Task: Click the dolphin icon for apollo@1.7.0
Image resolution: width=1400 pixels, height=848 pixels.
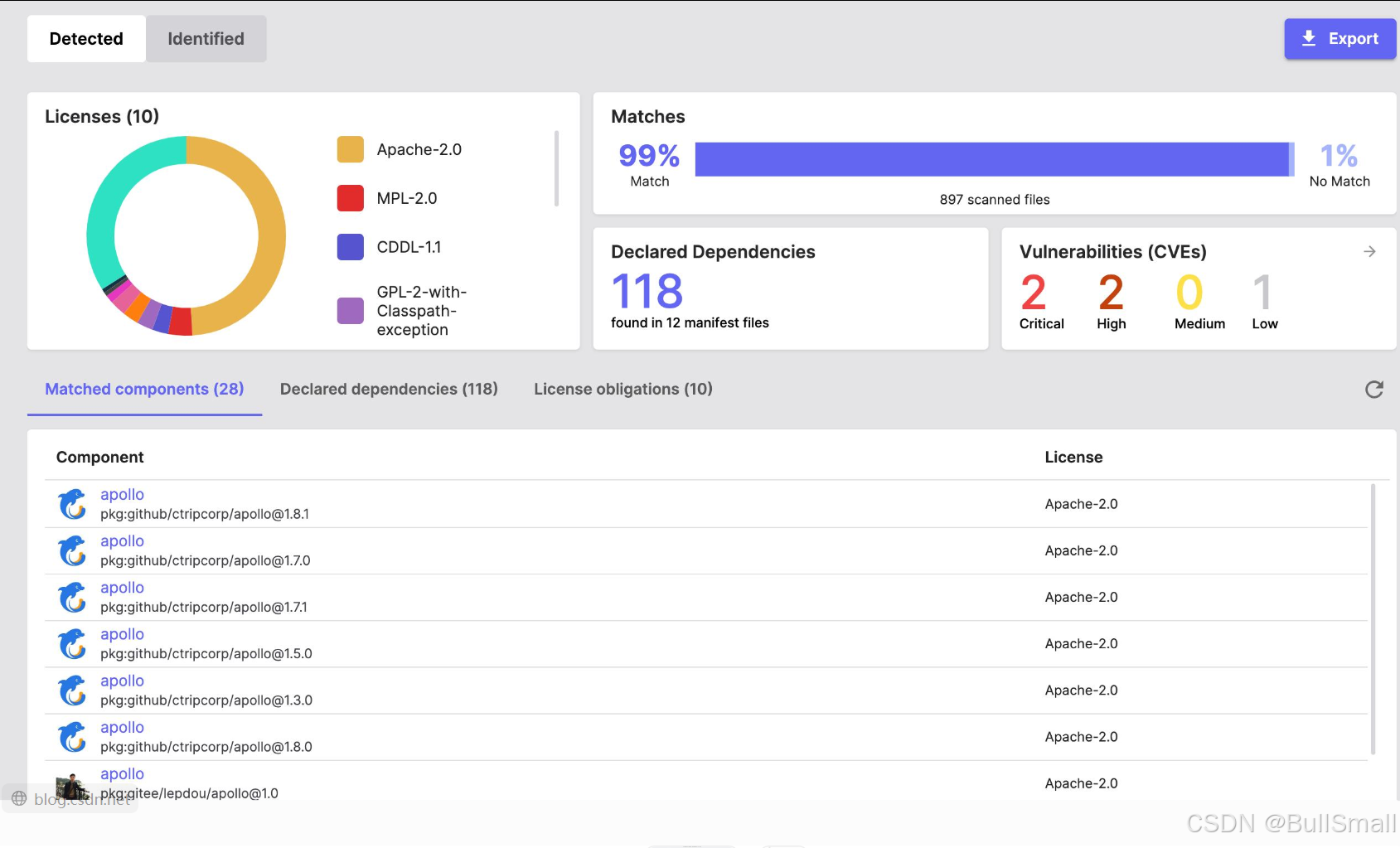Action: pyautogui.click(x=73, y=550)
